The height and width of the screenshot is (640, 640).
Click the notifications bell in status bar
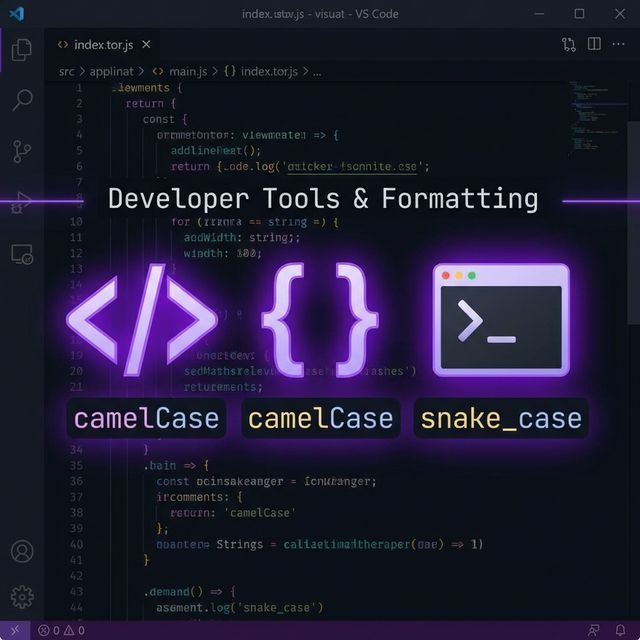coord(621,630)
